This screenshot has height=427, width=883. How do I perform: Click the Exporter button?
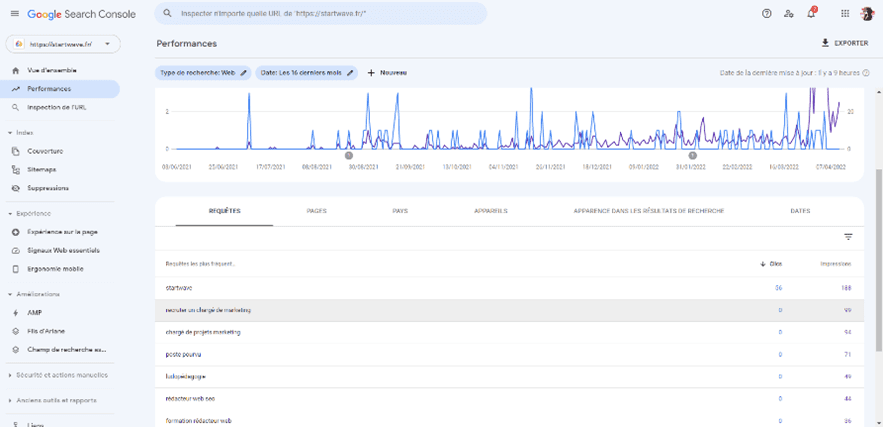click(845, 43)
